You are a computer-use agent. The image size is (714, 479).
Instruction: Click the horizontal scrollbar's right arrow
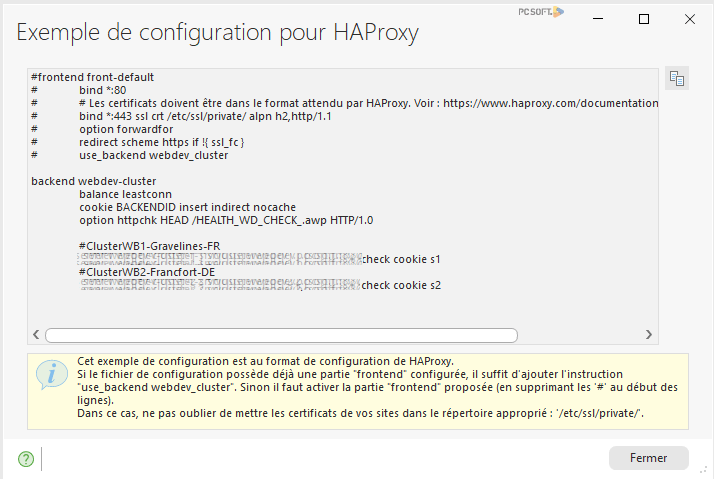649,335
